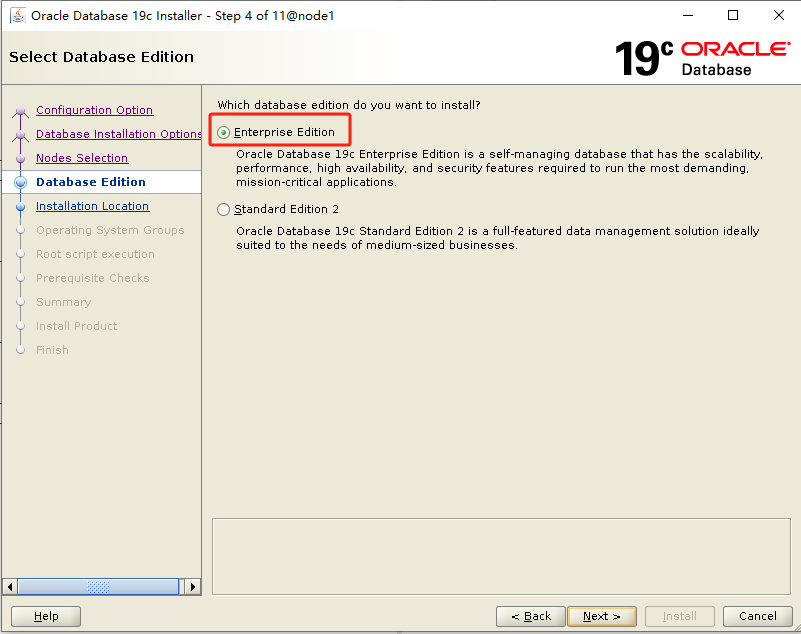Click the sidebar horizontal scrollbar thumb

tap(98, 586)
